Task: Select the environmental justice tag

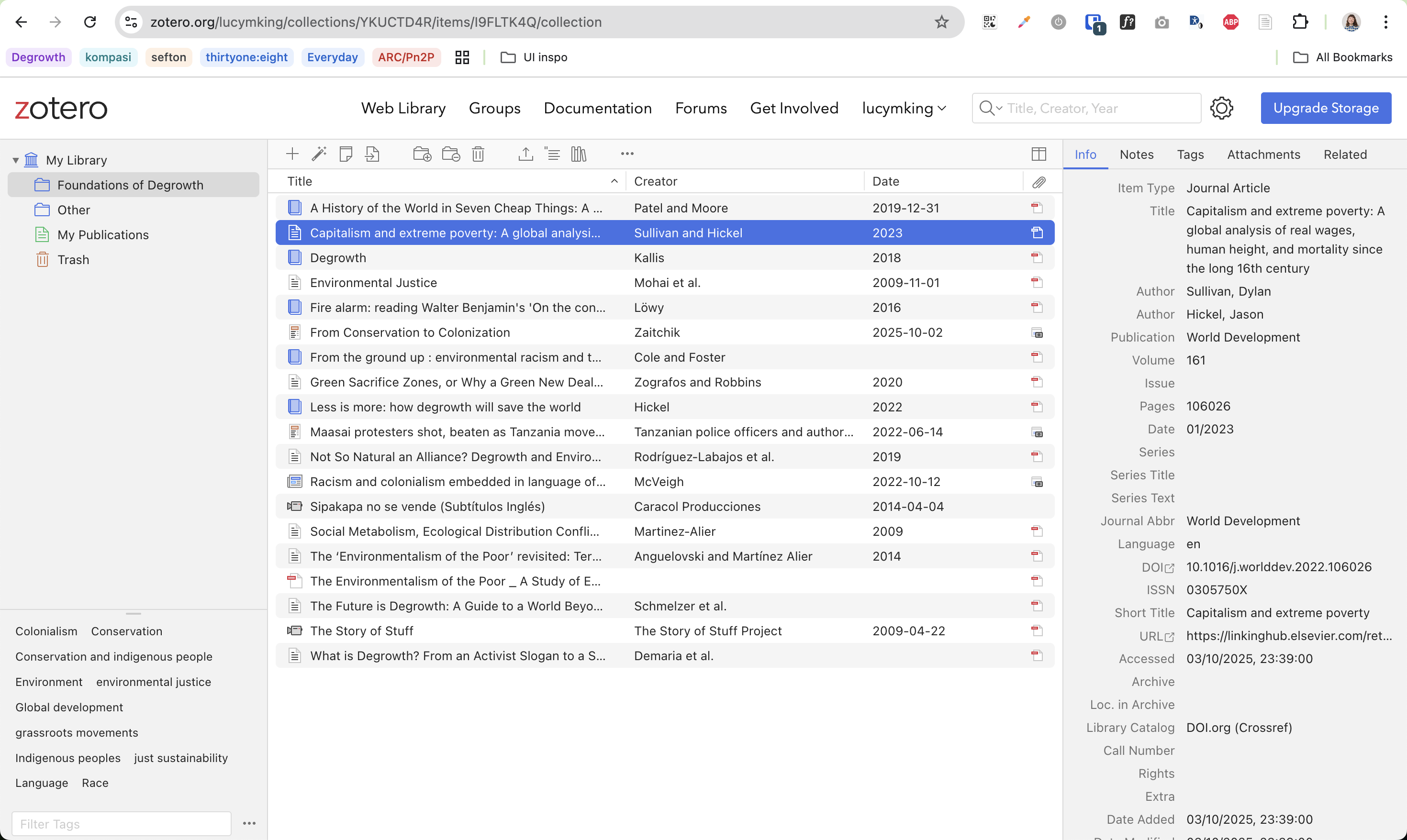Action: [x=154, y=682]
